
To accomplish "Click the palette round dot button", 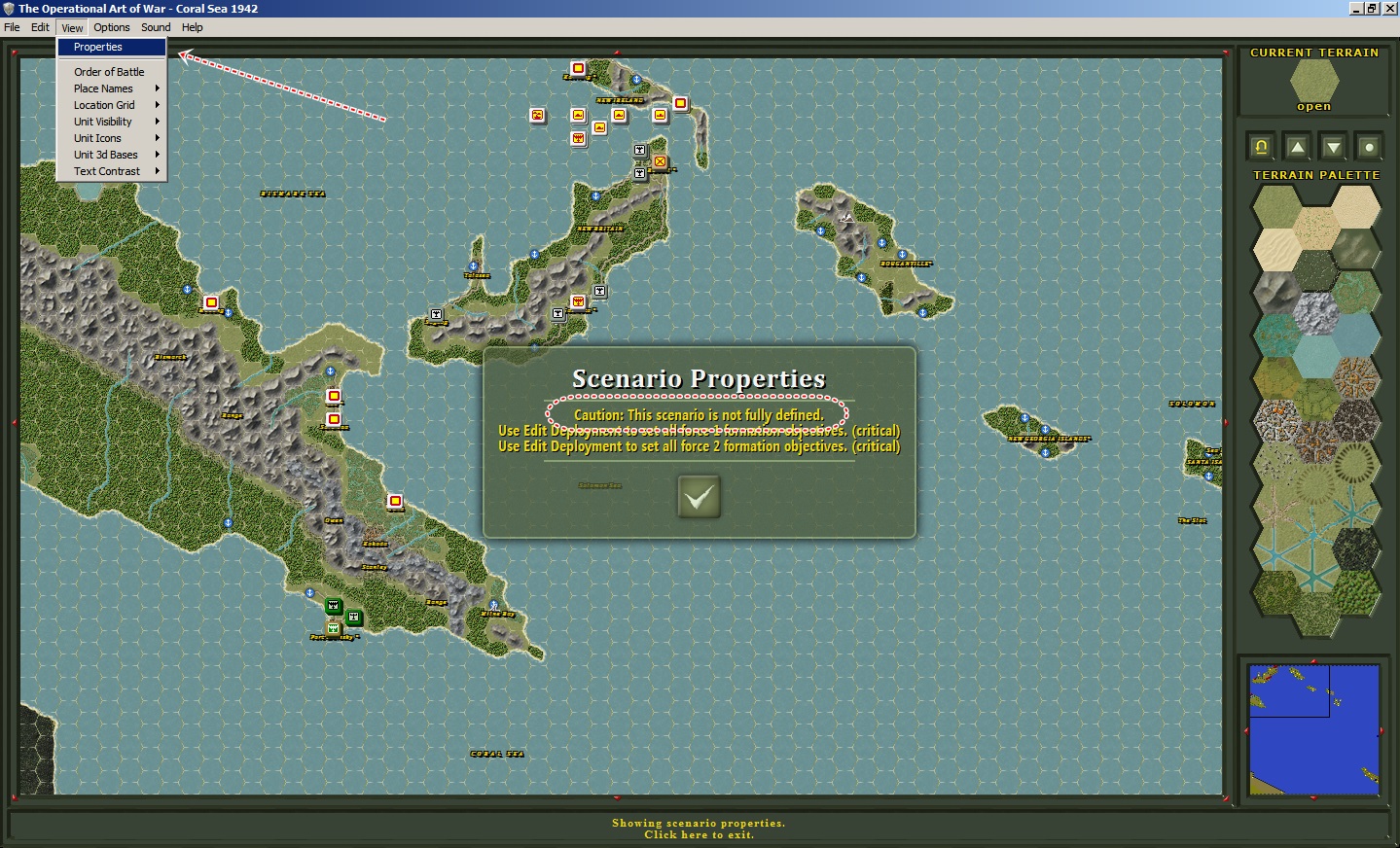I will click(x=1369, y=147).
